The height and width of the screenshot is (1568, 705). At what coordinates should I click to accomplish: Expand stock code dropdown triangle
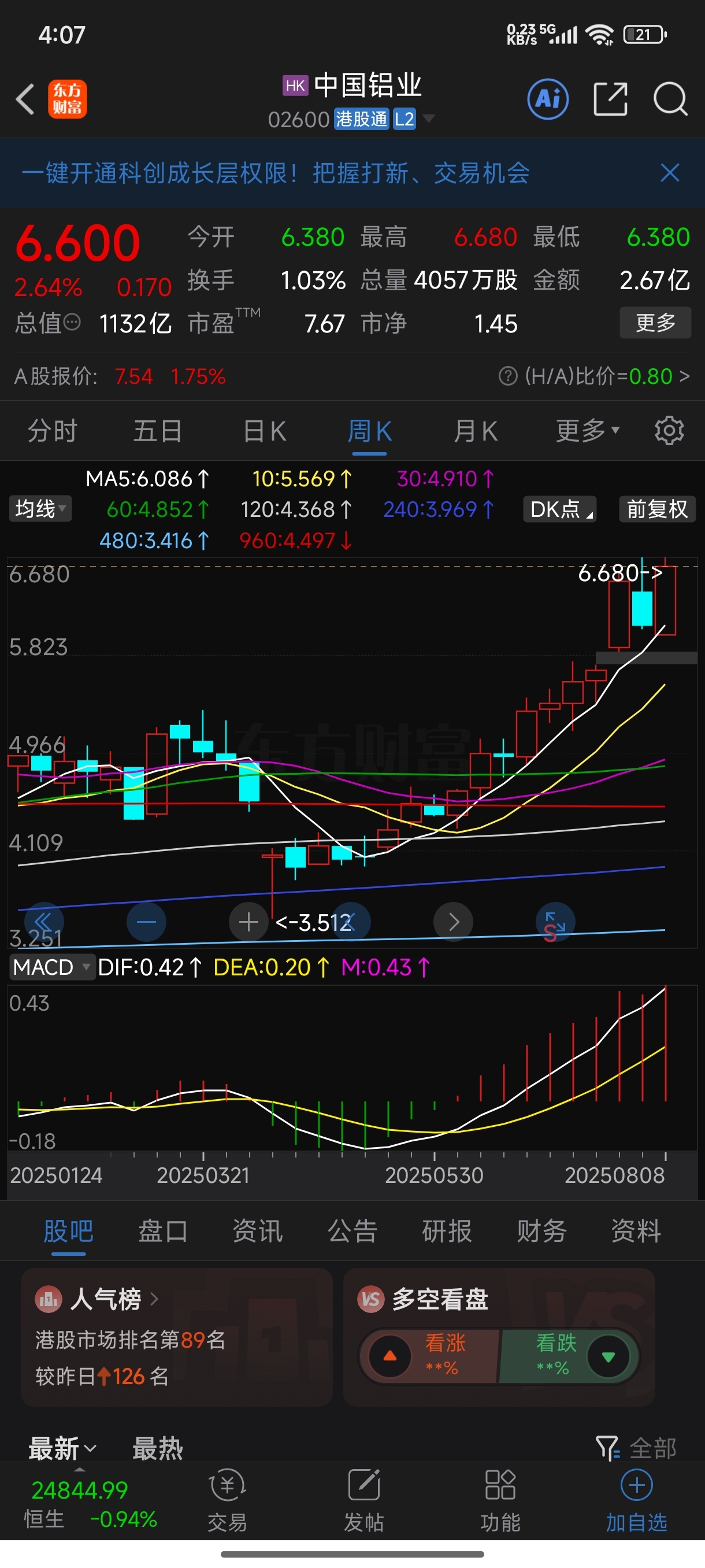[429, 118]
